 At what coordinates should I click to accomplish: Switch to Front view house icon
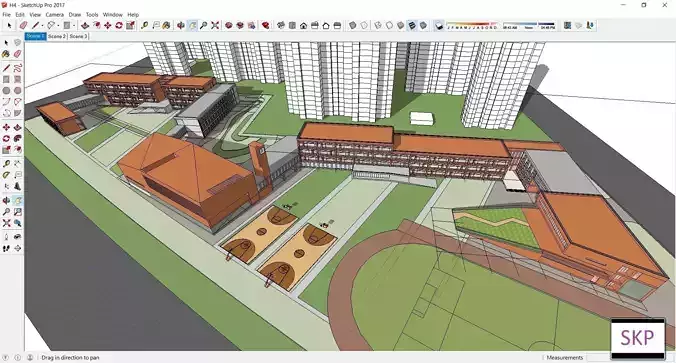click(x=304, y=25)
